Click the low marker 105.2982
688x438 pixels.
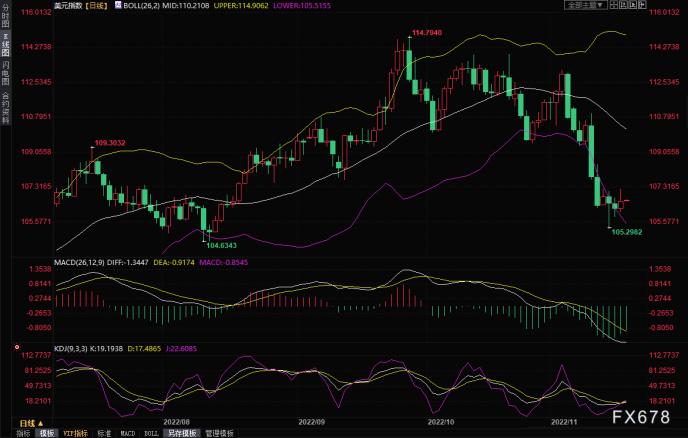627,232
